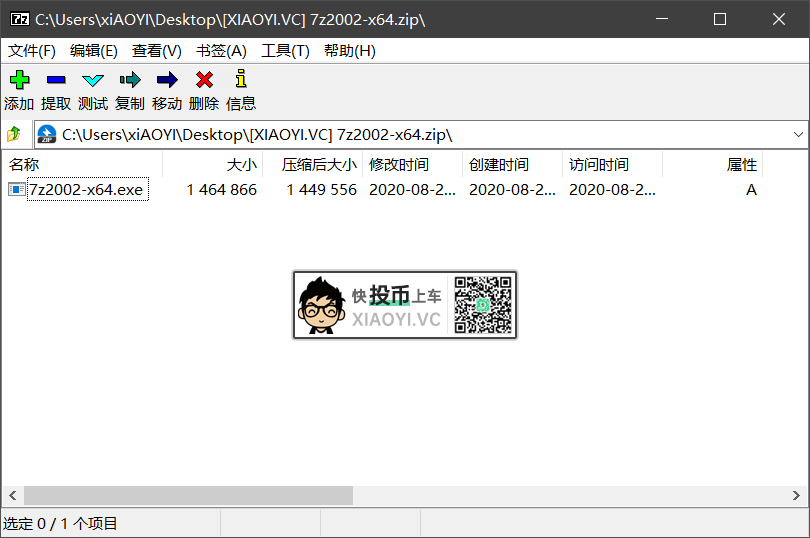The width and height of the screenshot is (810, 538).
Task: Choose the Move (移动) blue arrow icon
Action: [x=167, y=80]
